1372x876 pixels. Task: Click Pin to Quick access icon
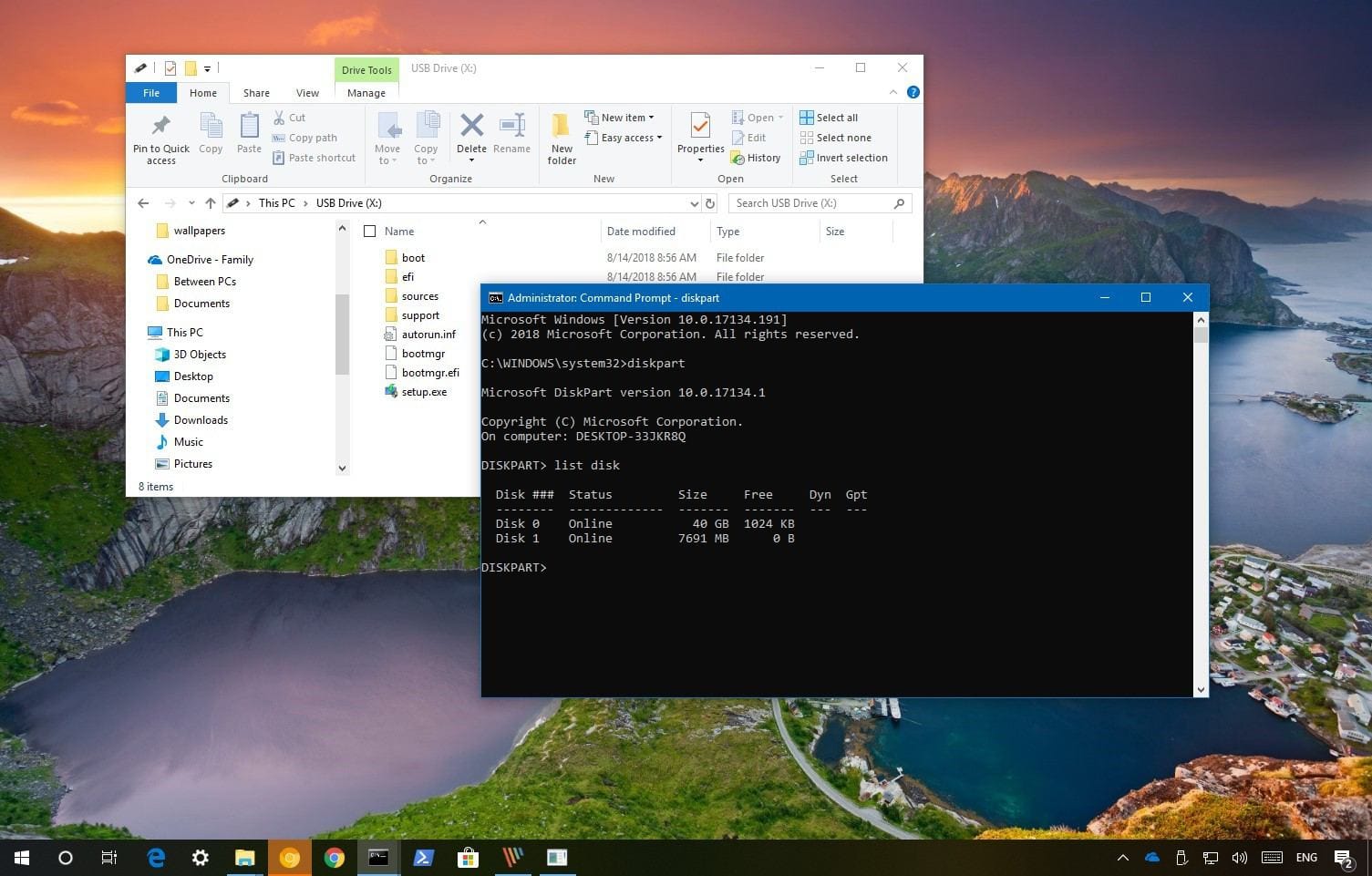[161, 125]
